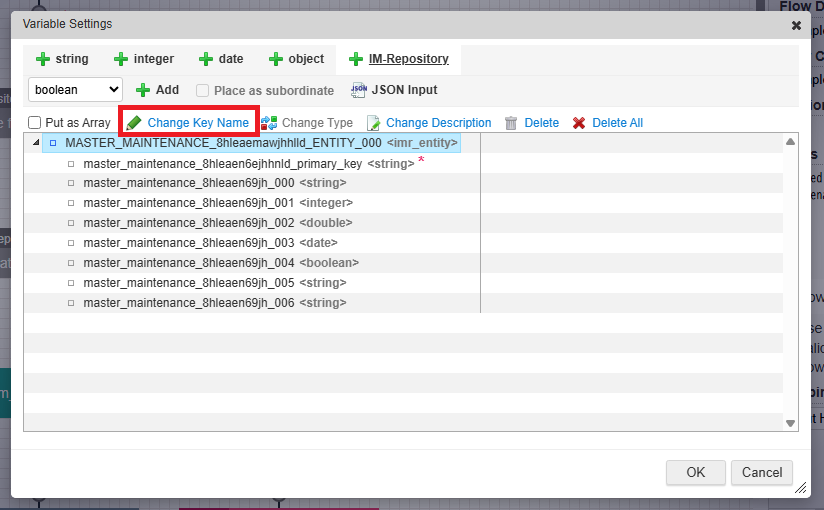This screenshot has height=510, width=824.
Task: Select the primary_key string row
Action: tap(222, 163)
